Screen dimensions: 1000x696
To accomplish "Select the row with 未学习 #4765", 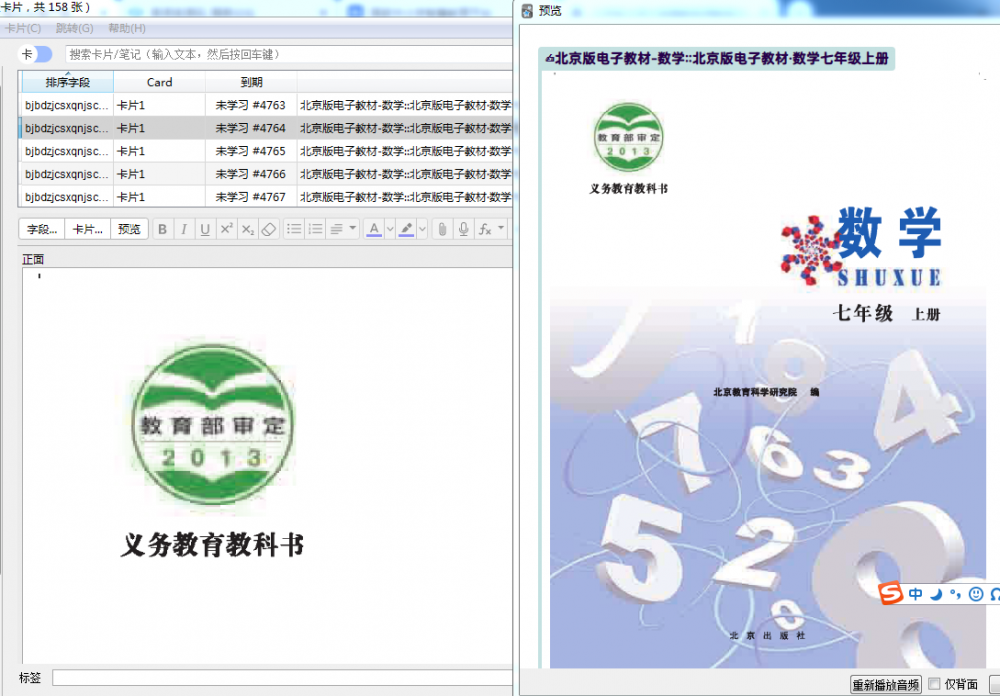I will click(267, 151).
